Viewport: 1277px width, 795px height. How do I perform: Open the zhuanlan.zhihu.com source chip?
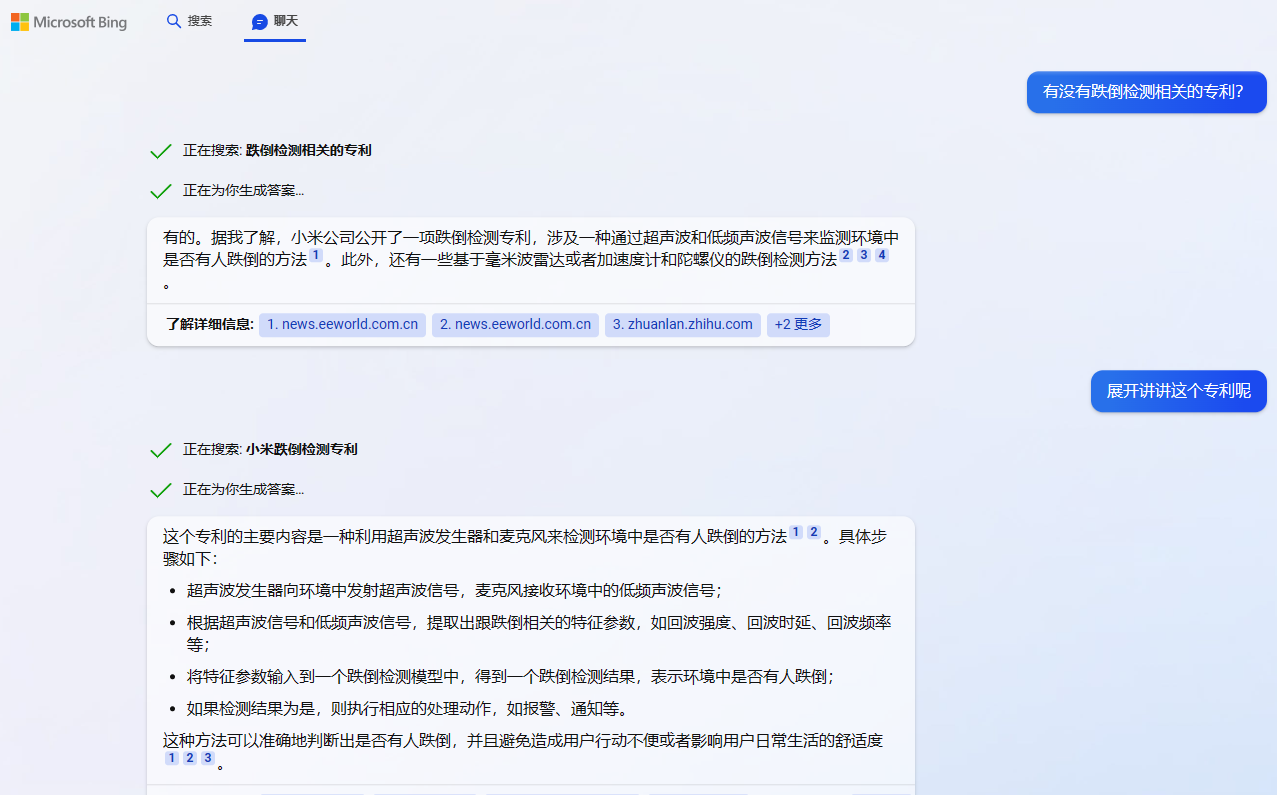tap(682, 324)
